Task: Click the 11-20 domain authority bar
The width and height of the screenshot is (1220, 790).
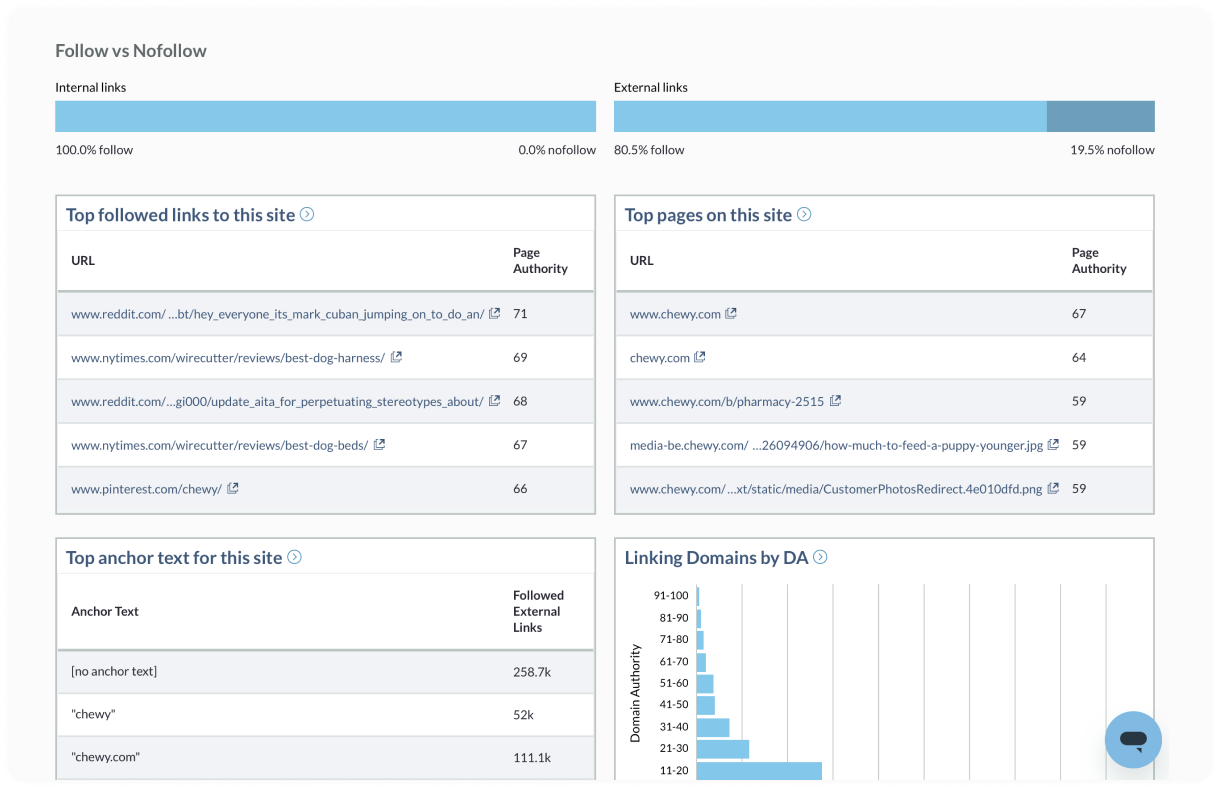Action: tap(759, 771)
